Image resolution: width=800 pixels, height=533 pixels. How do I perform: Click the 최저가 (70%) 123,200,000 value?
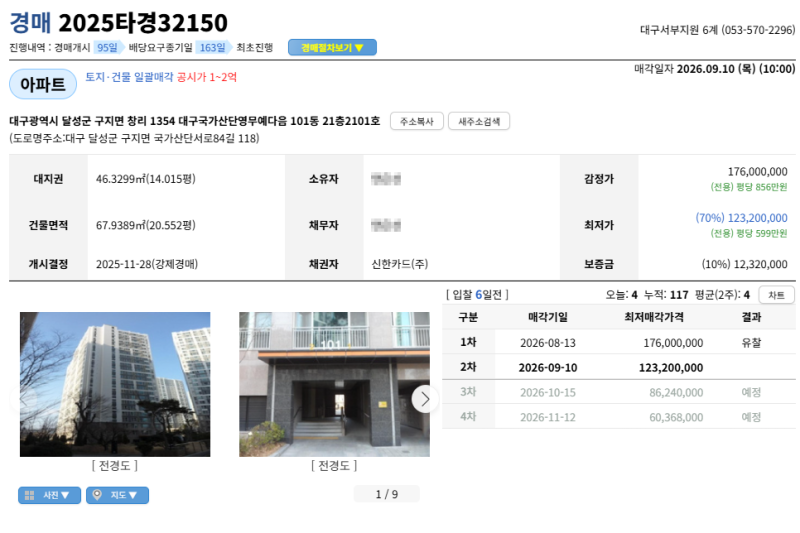(741, 218)
